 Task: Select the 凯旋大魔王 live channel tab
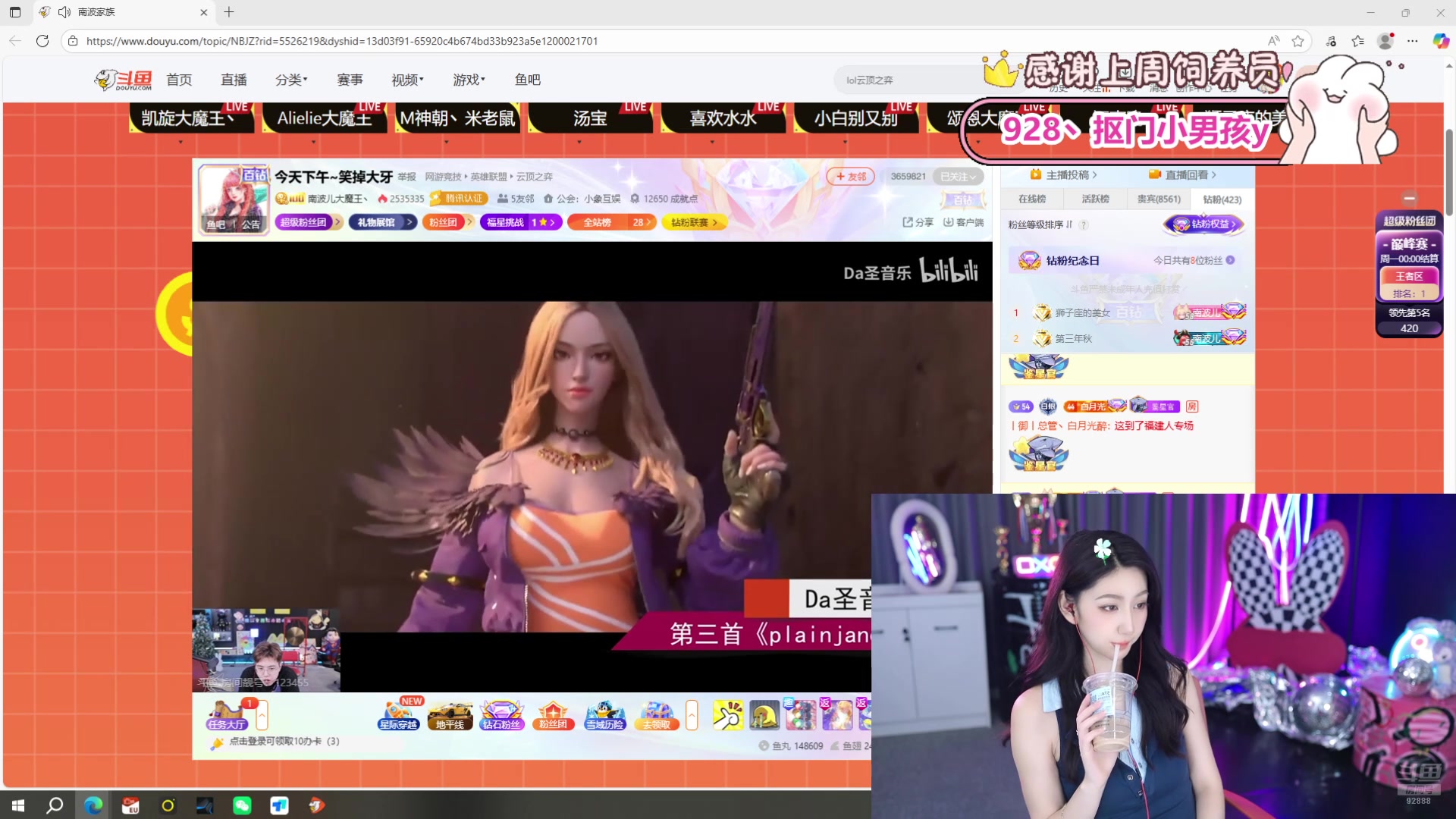(191, 118)
